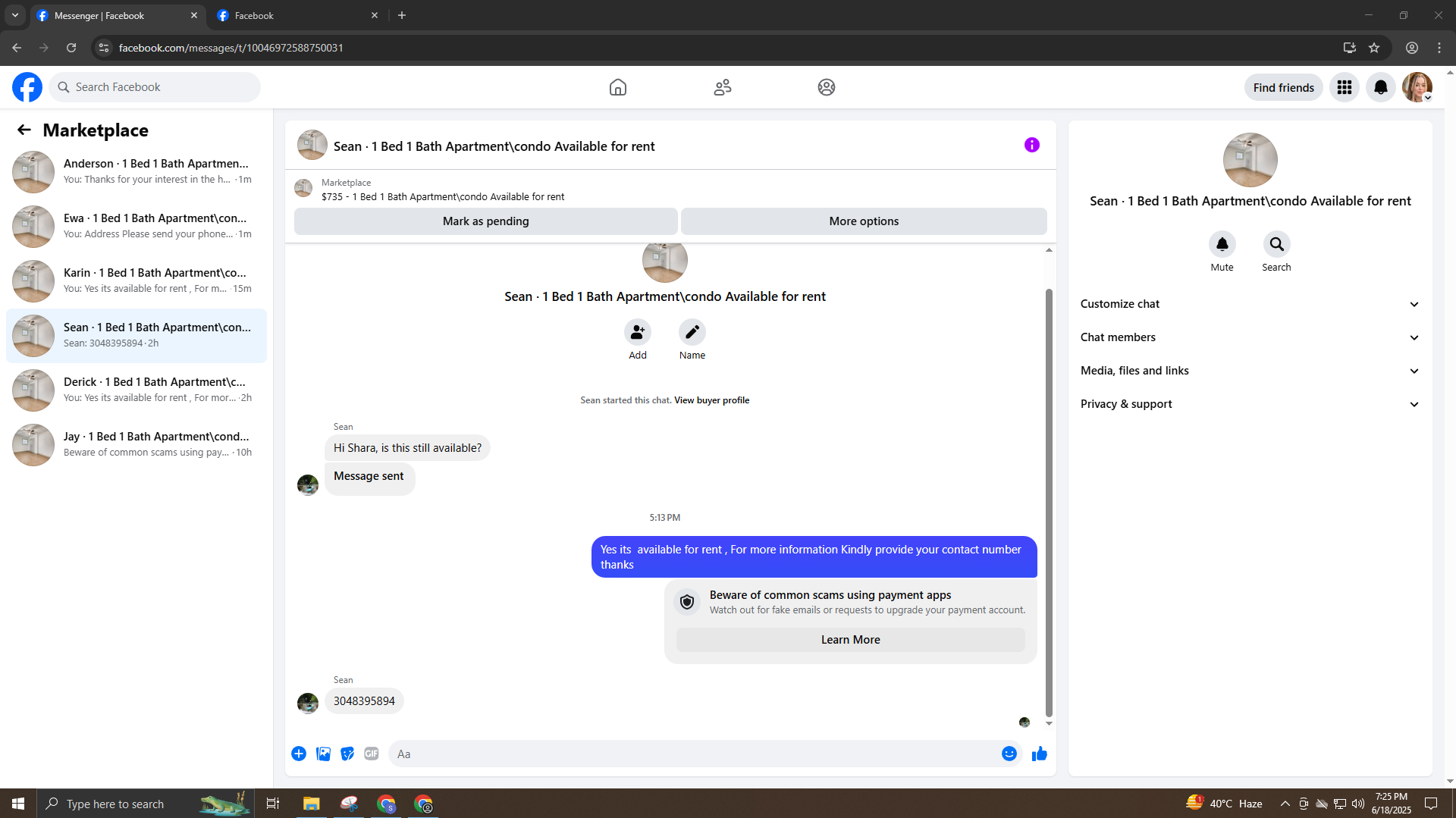Expand Customize chat section

[x=1250, y=304]
